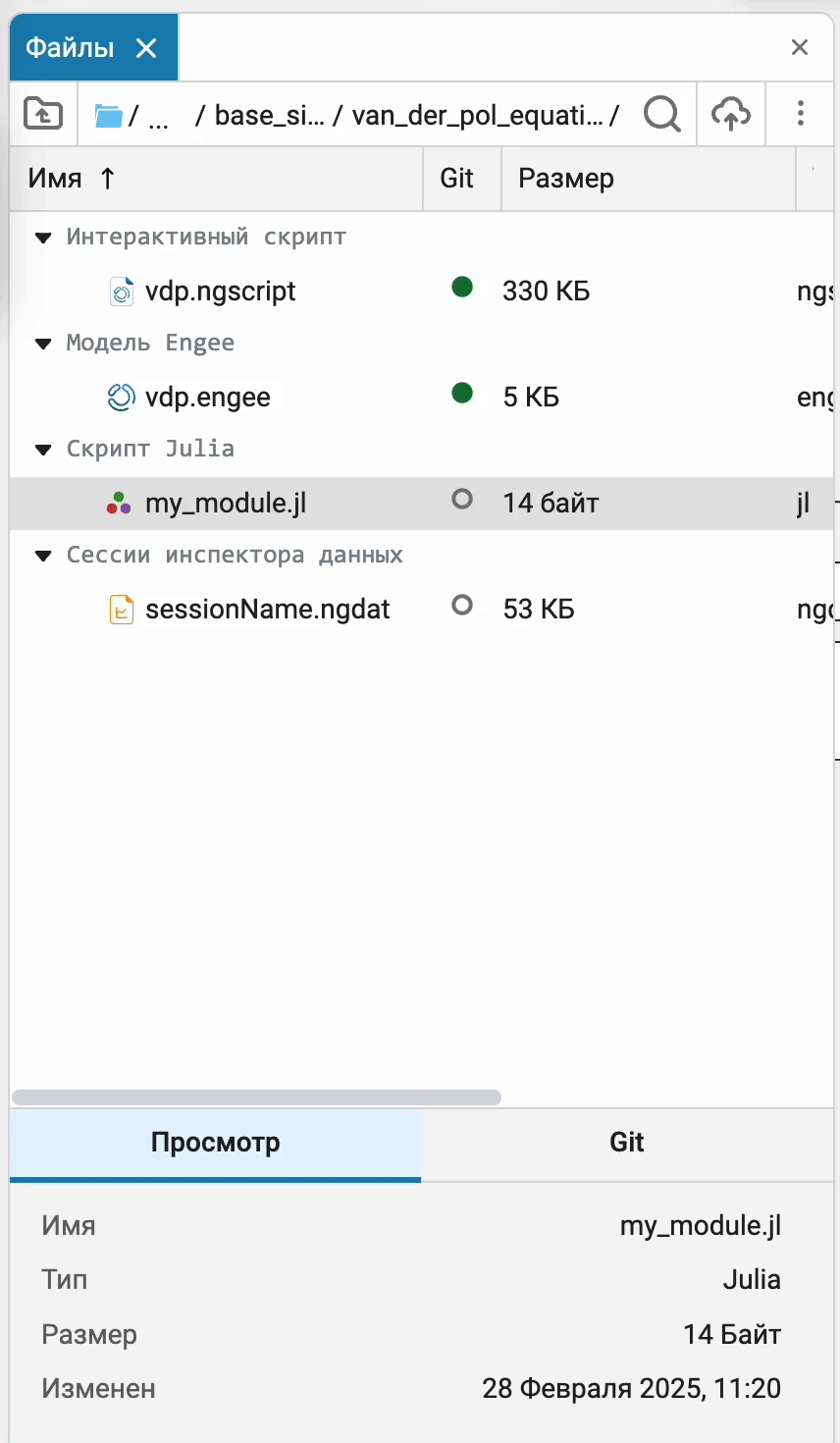Click the Julia dots icon of my_module.jl
Screen dimensions: 840x1443
[119, 504]
